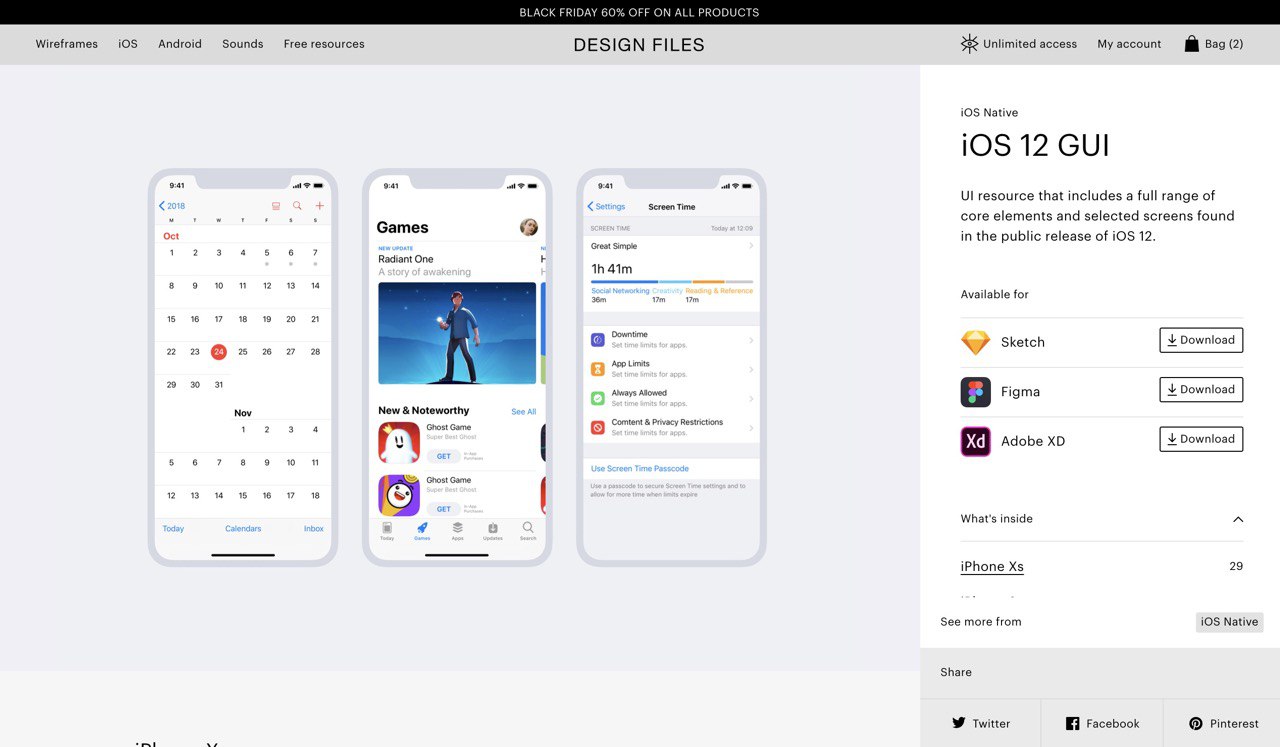This screenshot has height=747, width=1280.
Task: Click the Screen Time usage bar
Action: (672, 282)
